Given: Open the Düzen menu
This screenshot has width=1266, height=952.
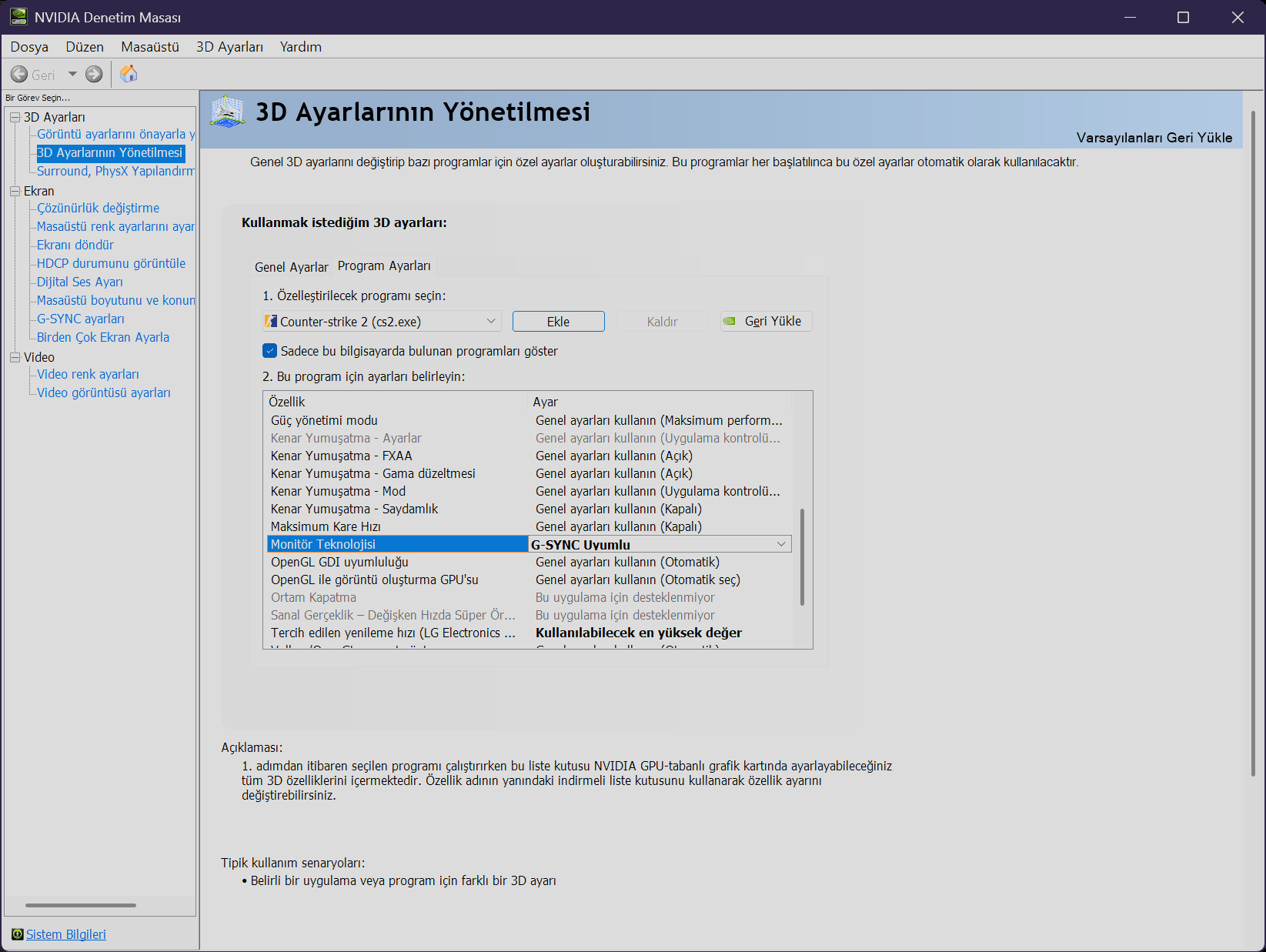Looking at the screenshot, I should pos(85,47).
